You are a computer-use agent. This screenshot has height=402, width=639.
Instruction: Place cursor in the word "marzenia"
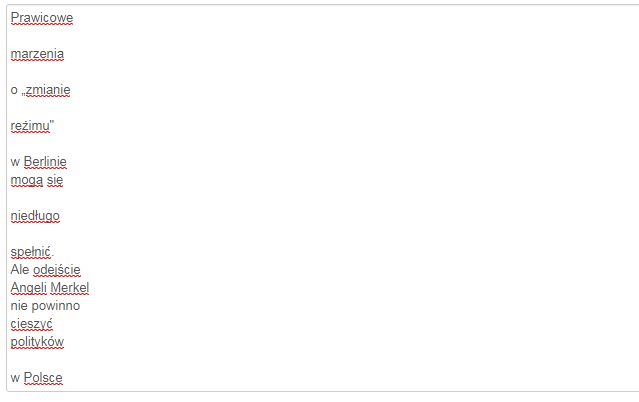37,54
